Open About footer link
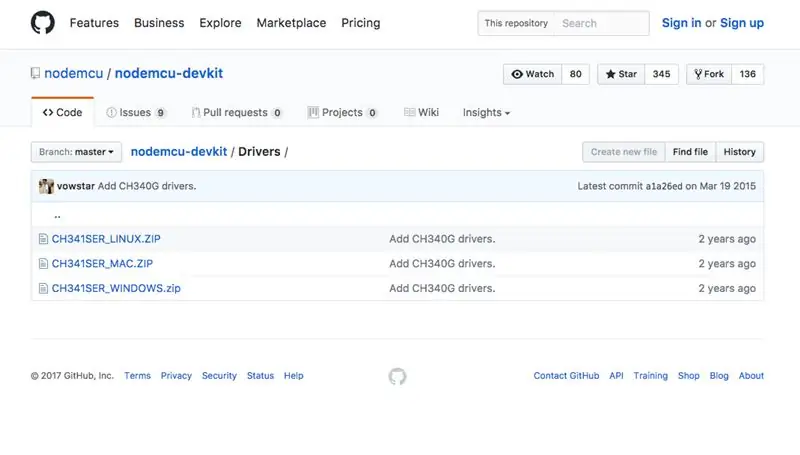 (752, 376)
